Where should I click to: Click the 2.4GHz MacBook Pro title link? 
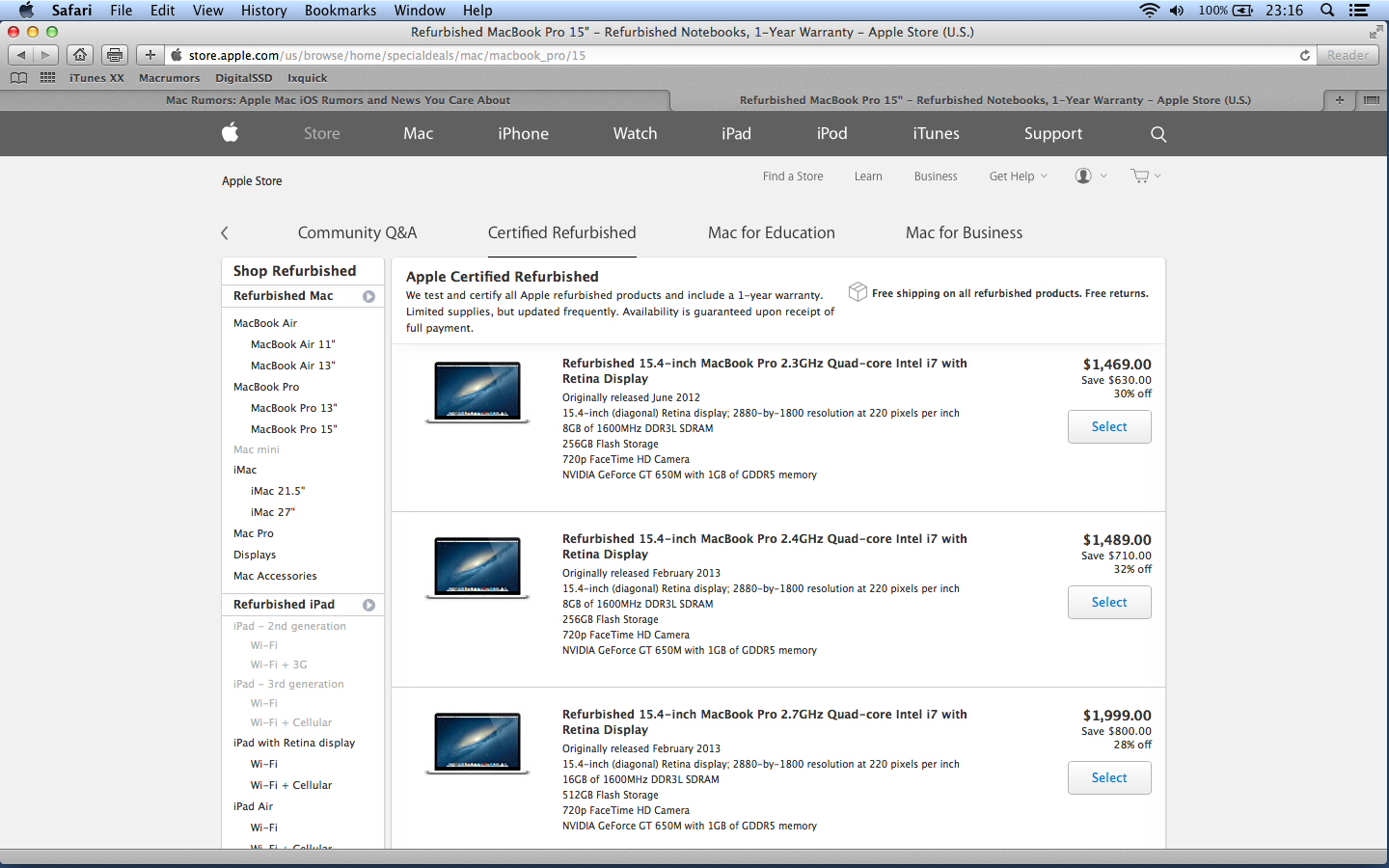pyautogui.click(x=765, y=547)
